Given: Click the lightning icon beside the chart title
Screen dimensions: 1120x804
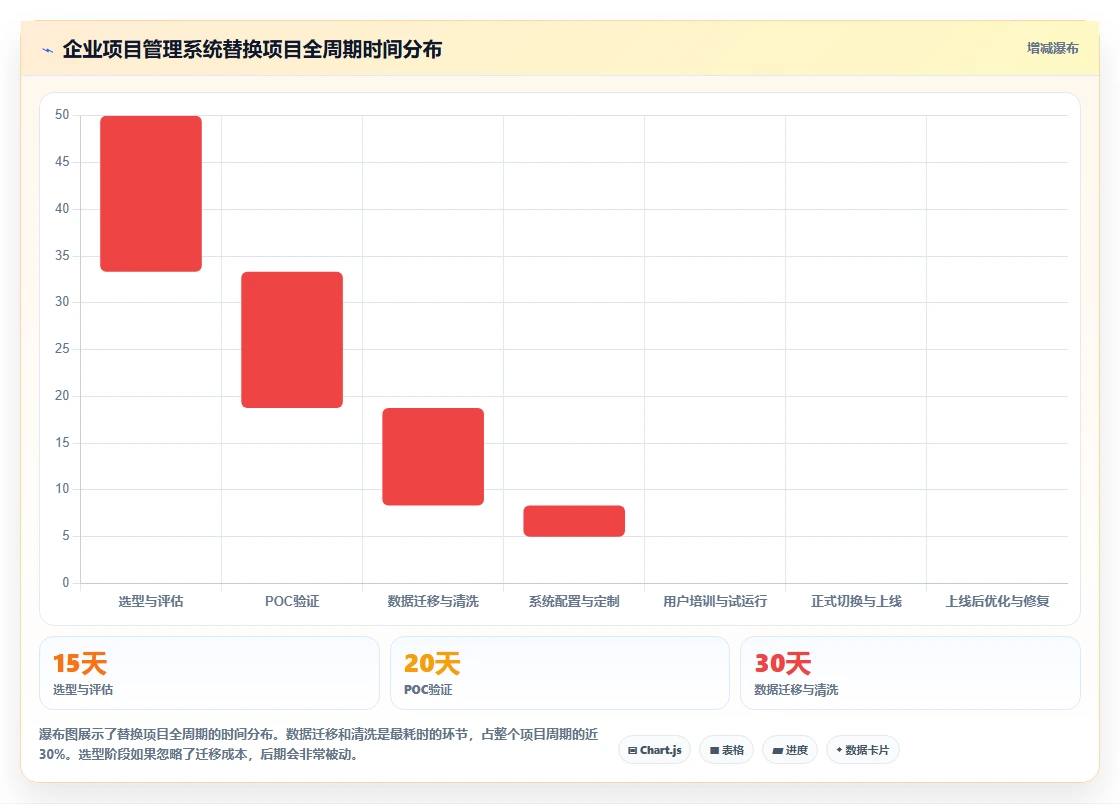Looking at the screenshot, I should tap(47, 50).
